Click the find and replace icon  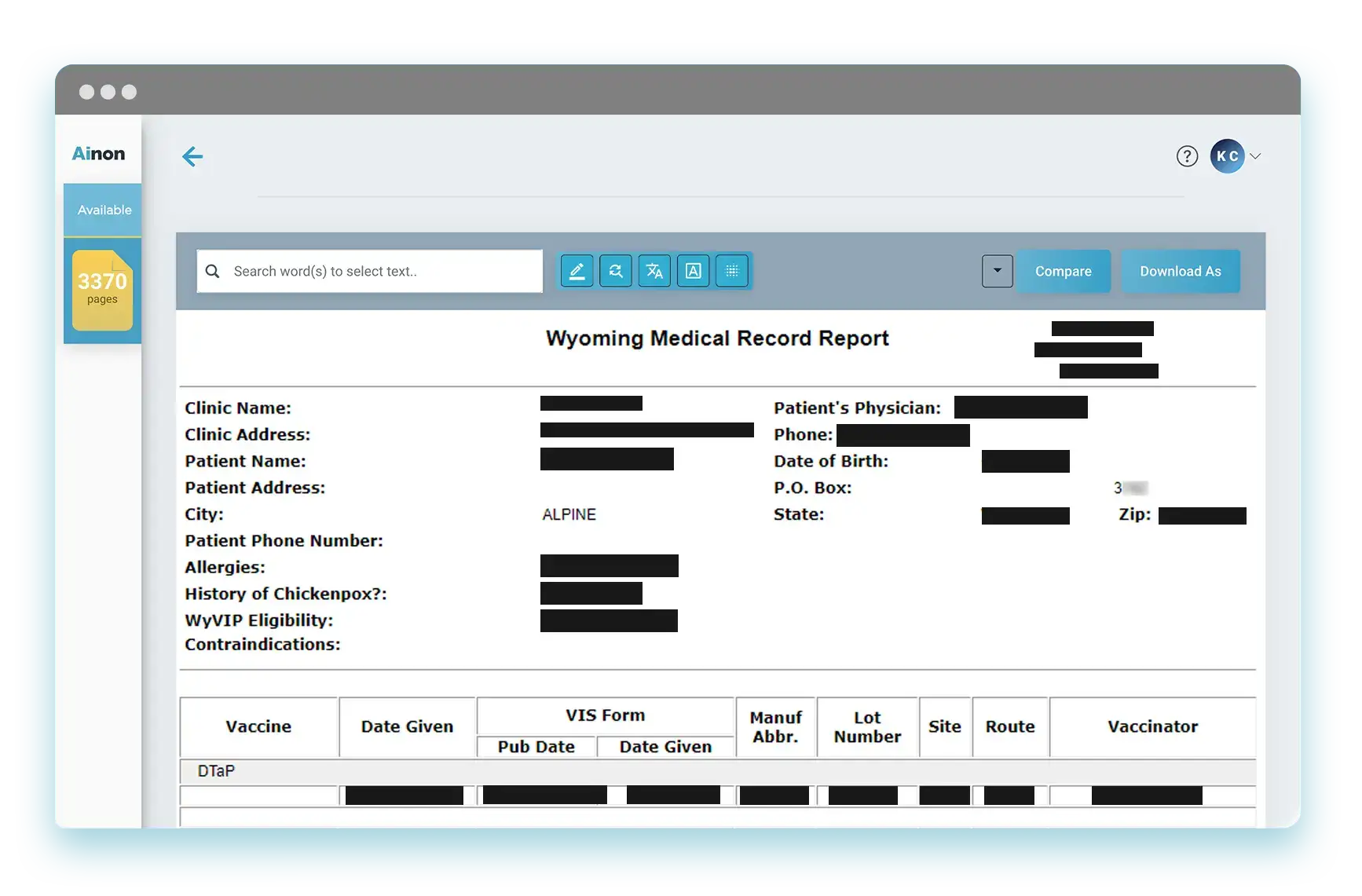(616, 272)
